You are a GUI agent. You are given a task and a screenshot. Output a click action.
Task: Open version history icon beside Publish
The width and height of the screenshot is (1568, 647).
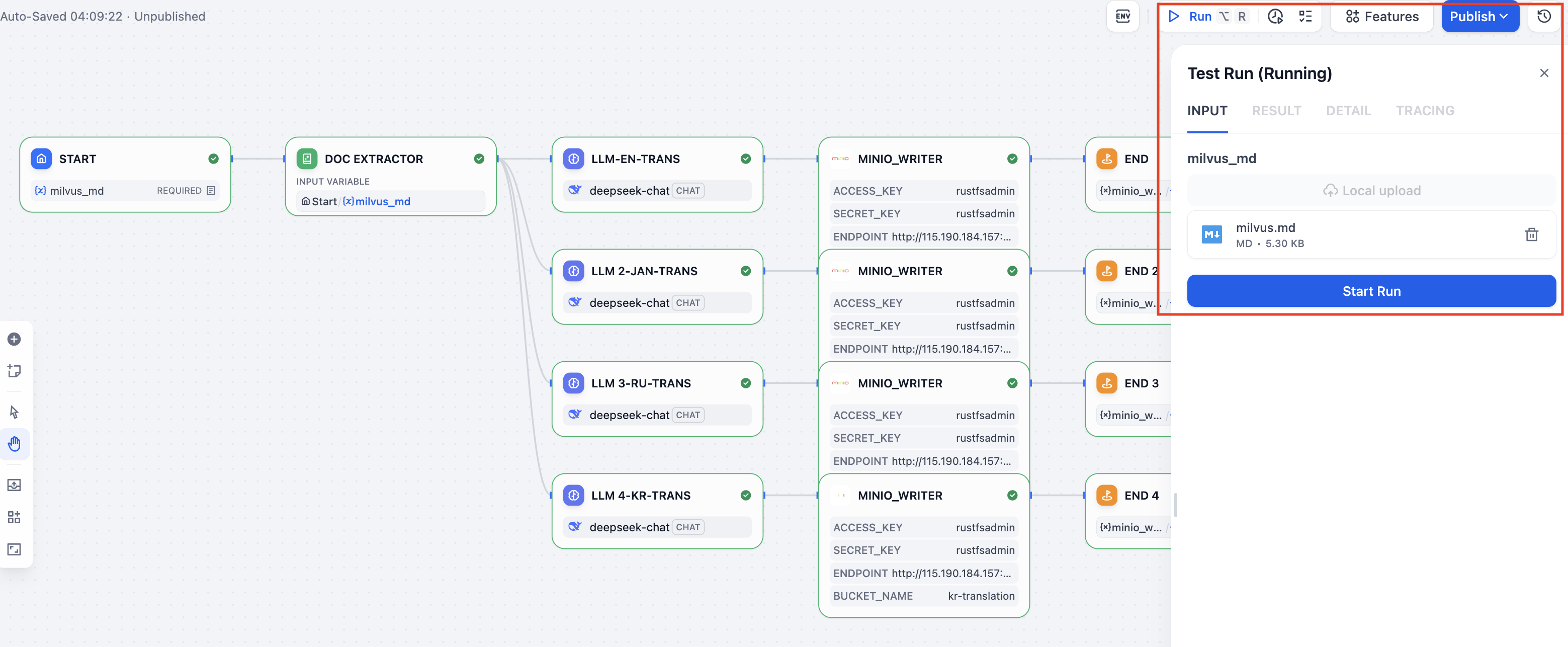1544,17
